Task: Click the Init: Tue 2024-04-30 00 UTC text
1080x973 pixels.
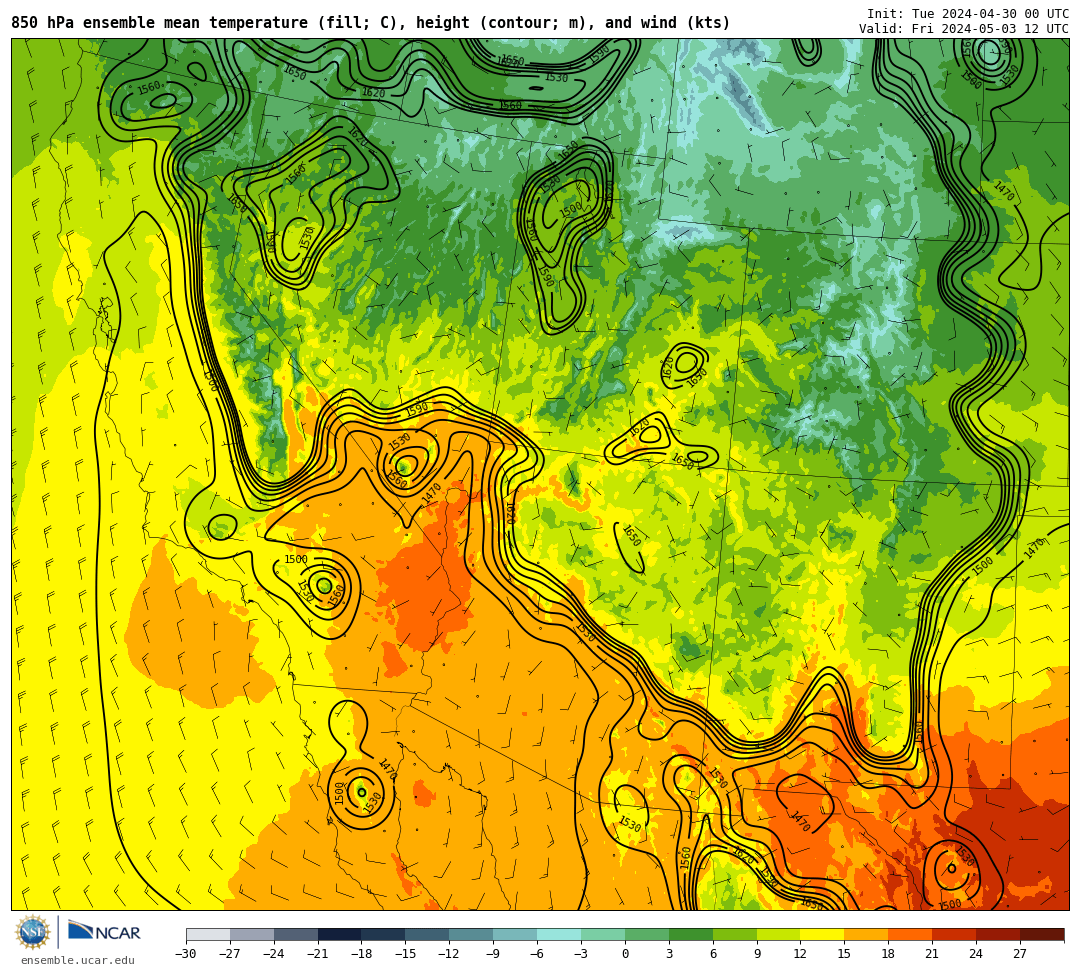Action: [x=968, y=14]
